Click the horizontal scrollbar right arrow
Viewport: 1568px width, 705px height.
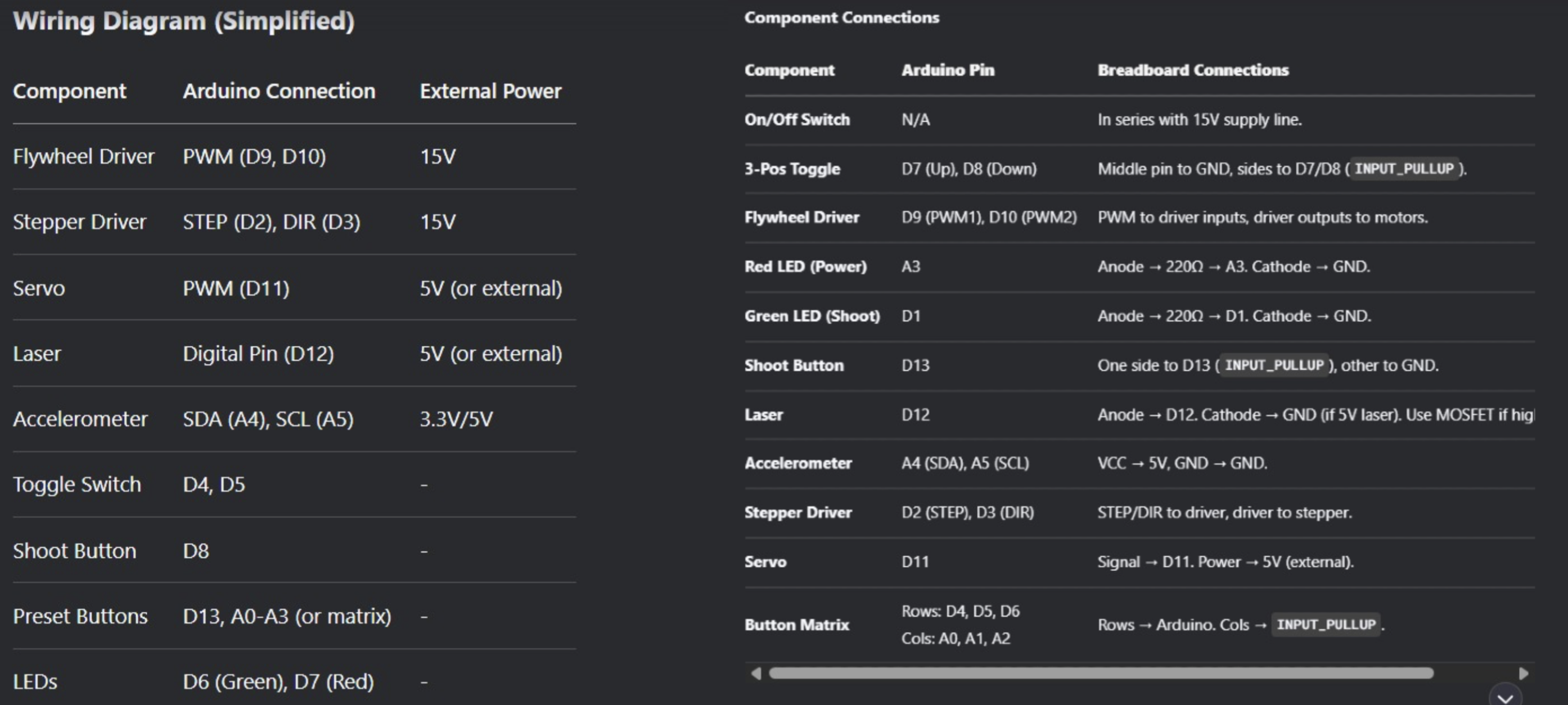tap(1524, 674)
